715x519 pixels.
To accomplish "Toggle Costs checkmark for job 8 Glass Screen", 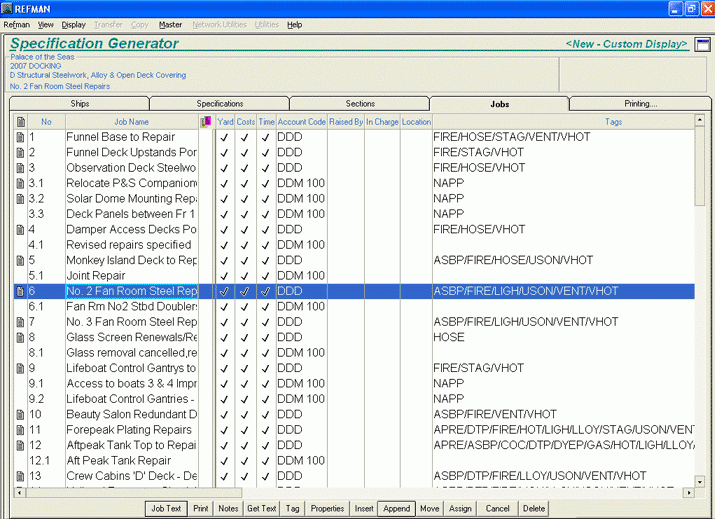I will (x=245, y=338).
